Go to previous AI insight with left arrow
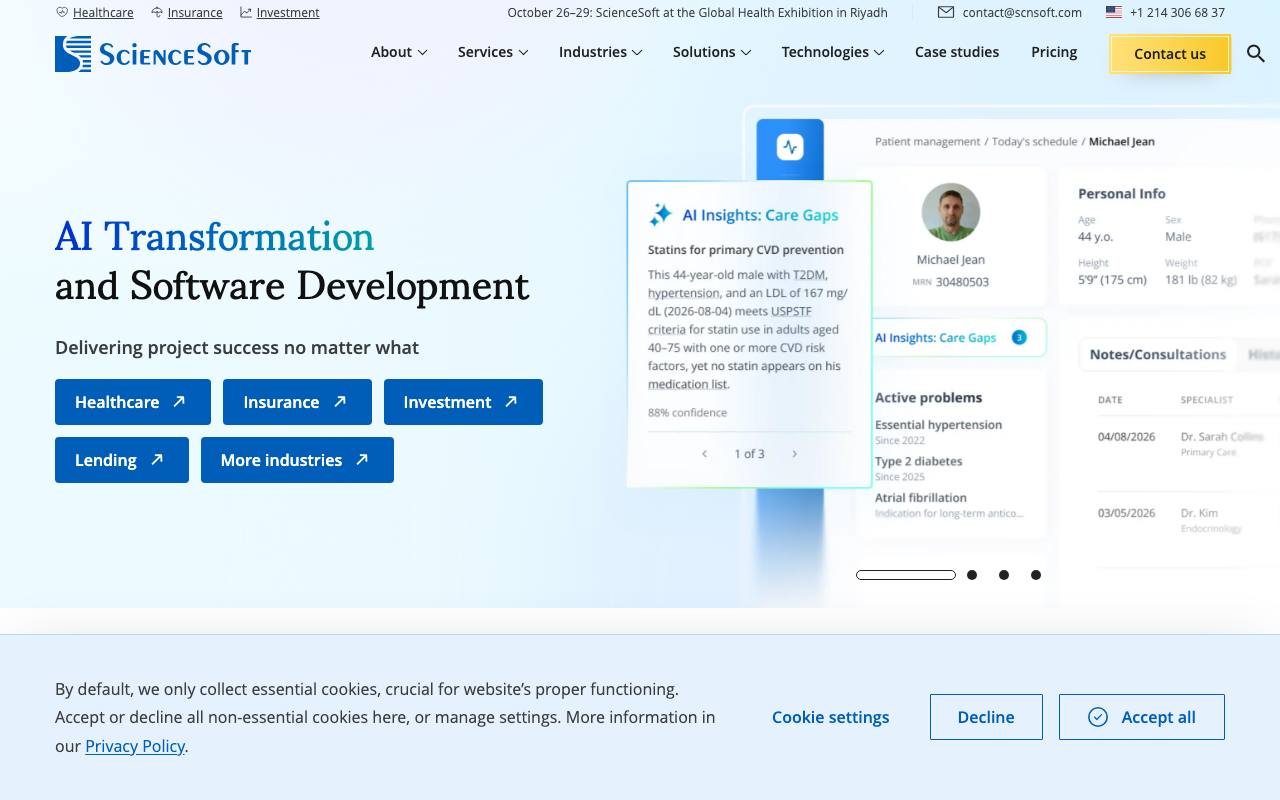The image size is (1280, 800). click(x=704, y=454)
